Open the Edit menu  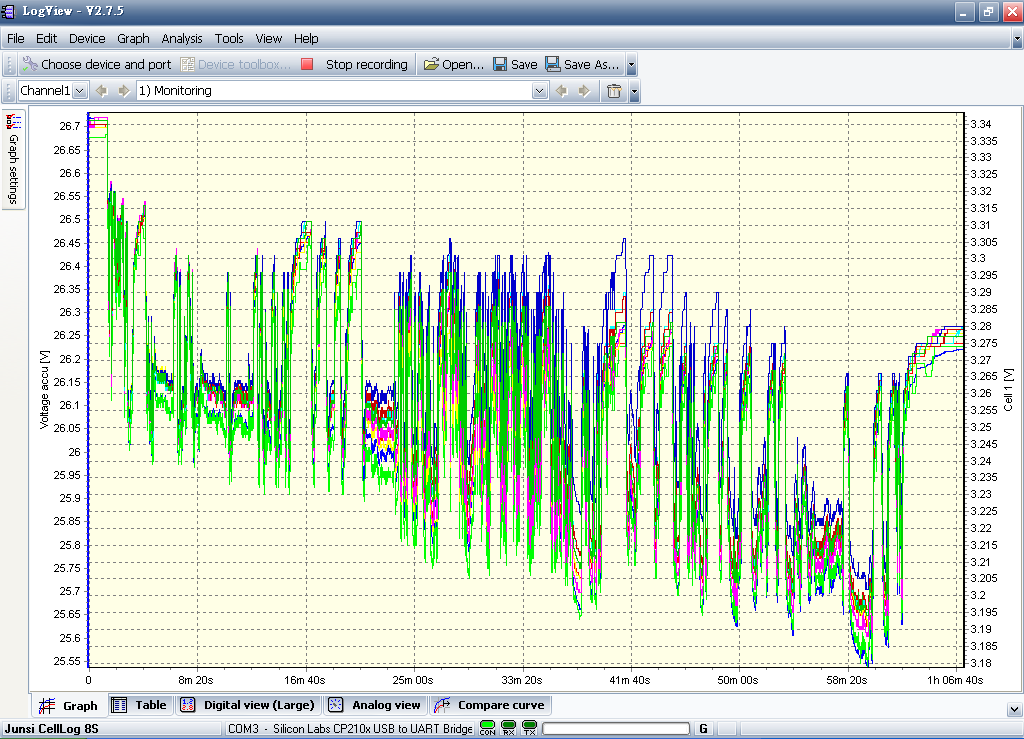(x=46, y=39)
